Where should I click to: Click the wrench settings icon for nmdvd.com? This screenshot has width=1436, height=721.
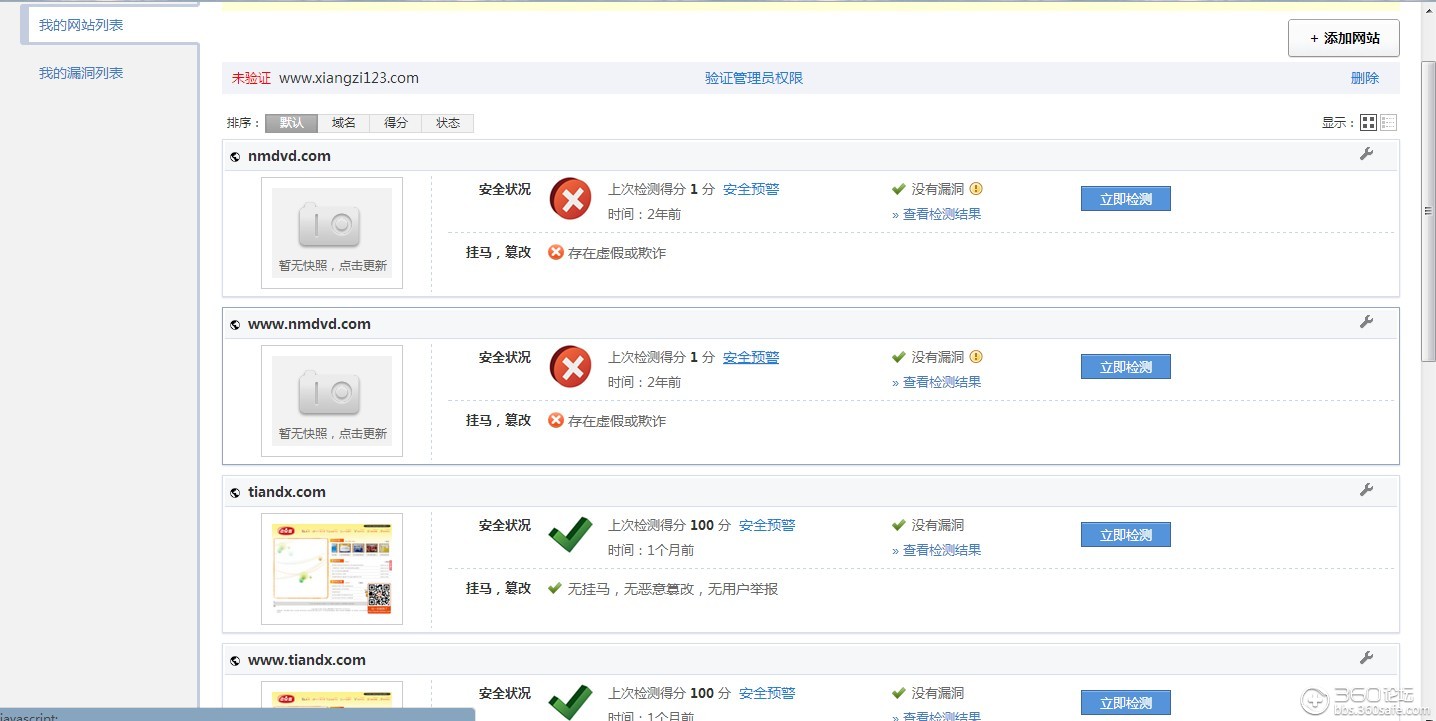1367,154
